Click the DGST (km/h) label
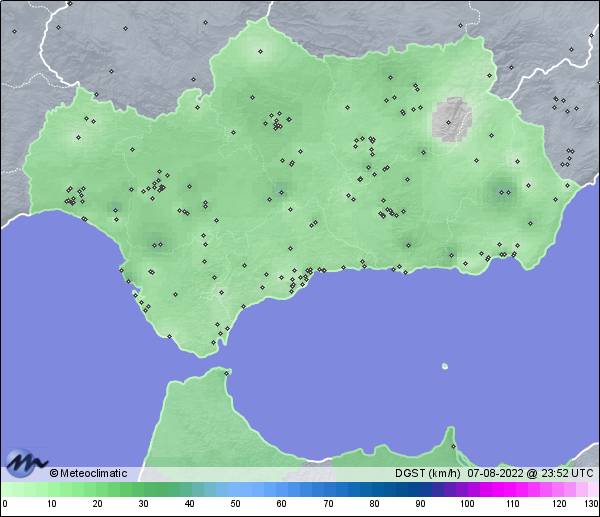The height and width of the screenshot is (517, 600). click(429, 473)
